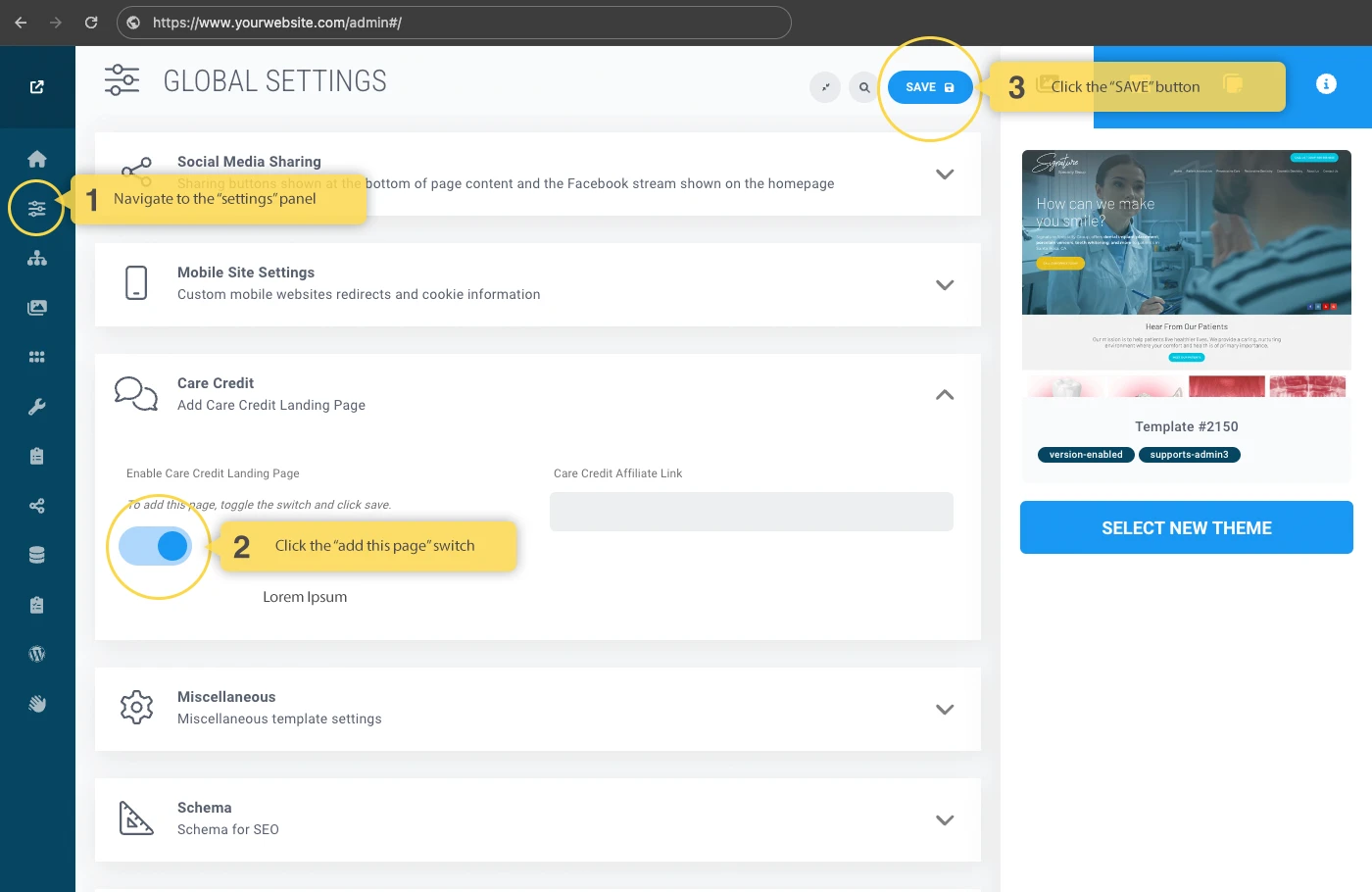Expand the Schema for SEO section
The width and height of the screenshot is (1372, 892).
944,820
